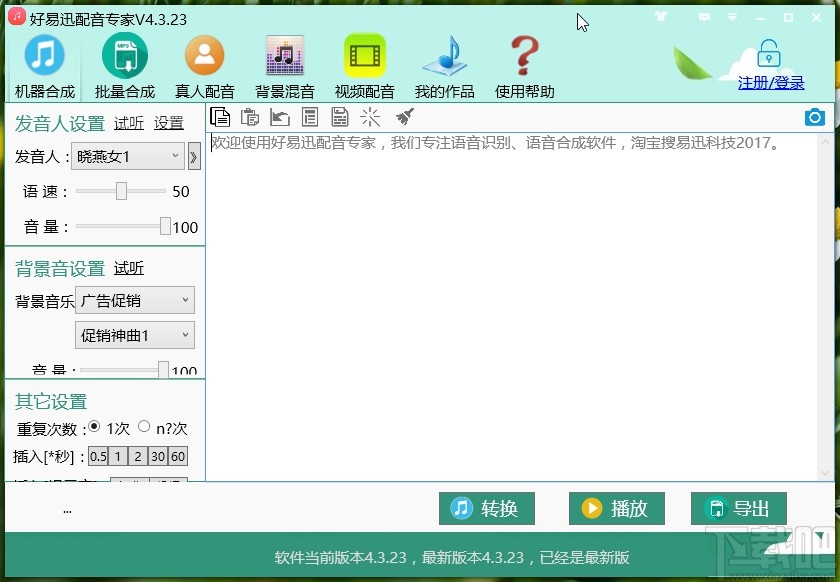Image resolution: width=840 pixels, height=582 pixels.
Task: Select the n?次 repeat radio button
Action: coord(144,427)
